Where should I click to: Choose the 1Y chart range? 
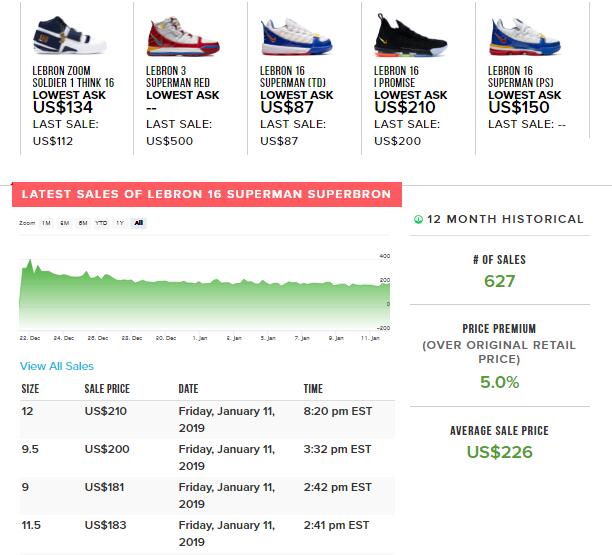tap(120, 223)
